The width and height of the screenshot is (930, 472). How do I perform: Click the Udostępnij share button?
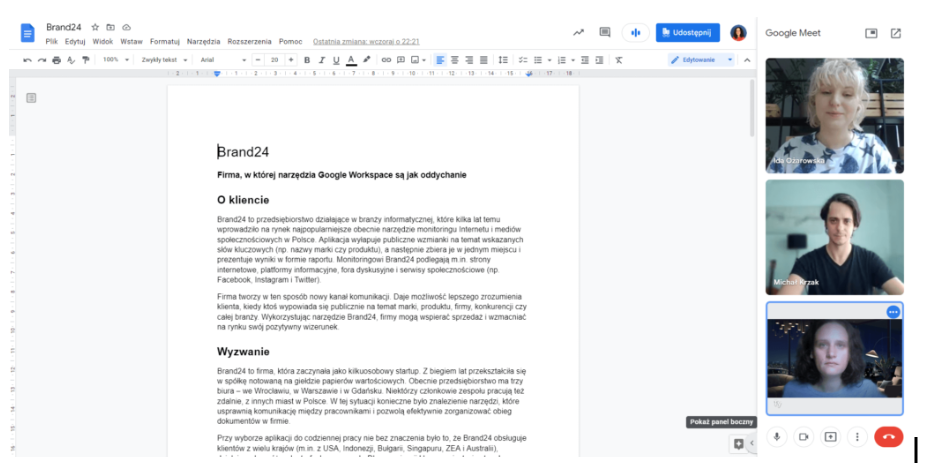click(x=687, y=33)
